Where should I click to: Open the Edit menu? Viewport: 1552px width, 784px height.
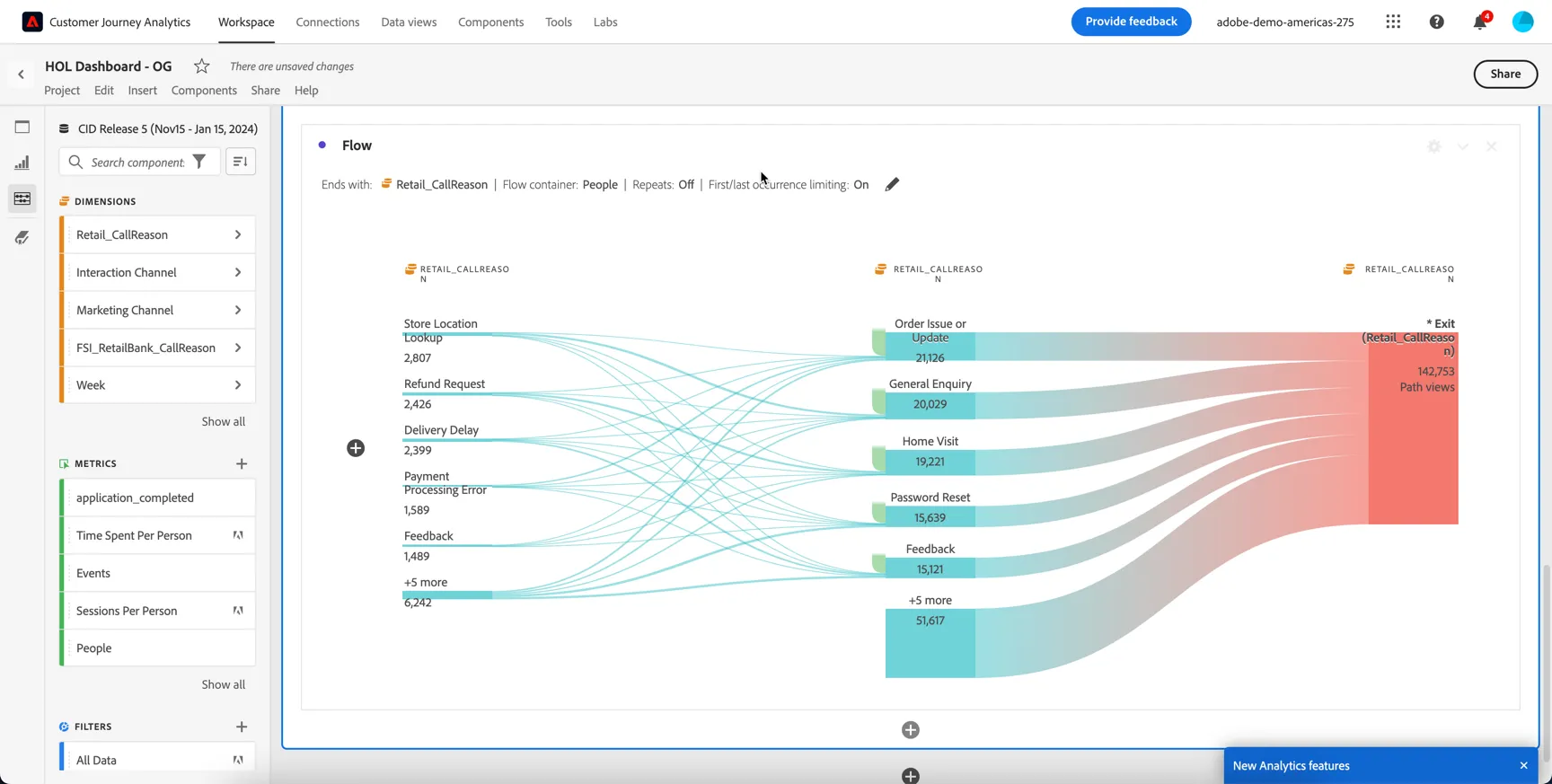(x=104, y=90)
